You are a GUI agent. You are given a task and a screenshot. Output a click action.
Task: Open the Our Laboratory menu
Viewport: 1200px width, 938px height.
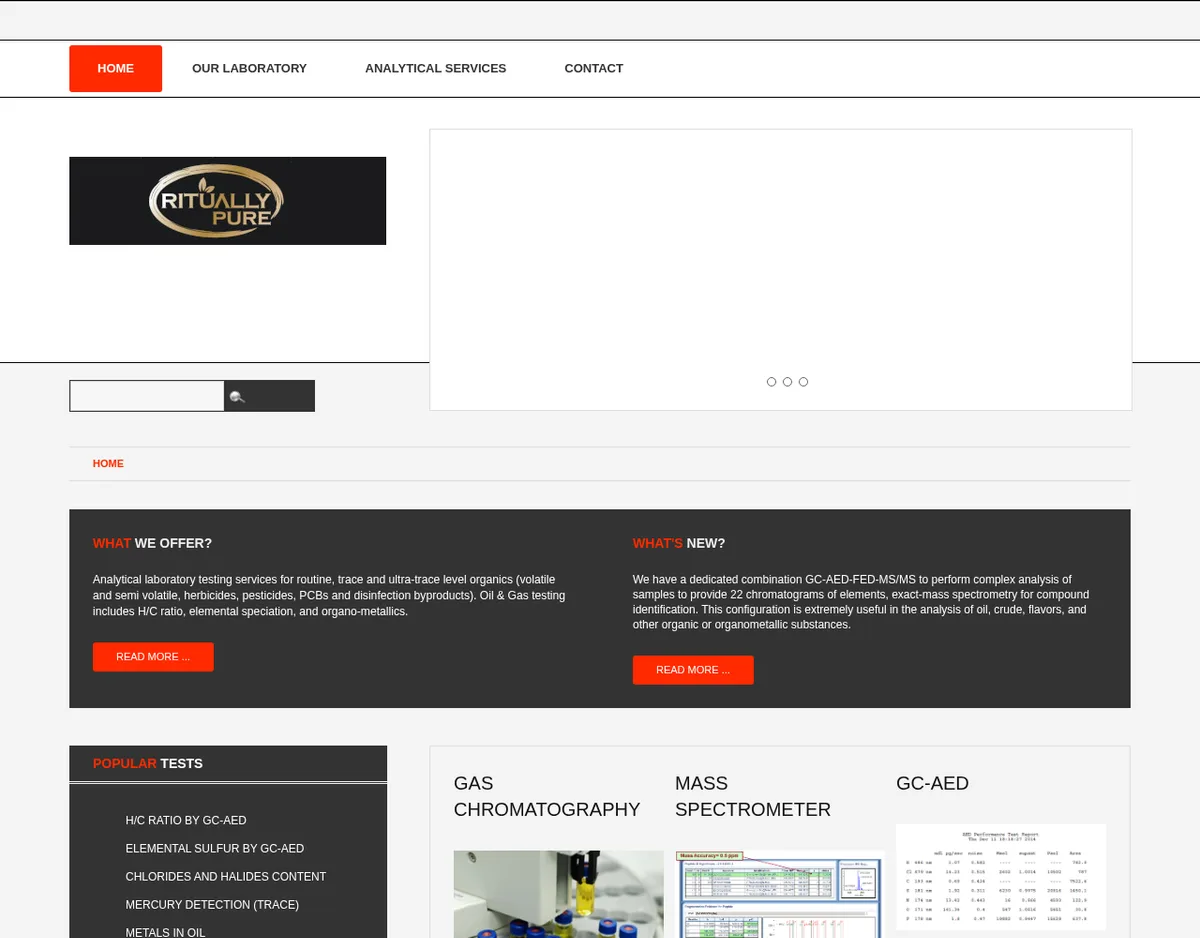249,68
